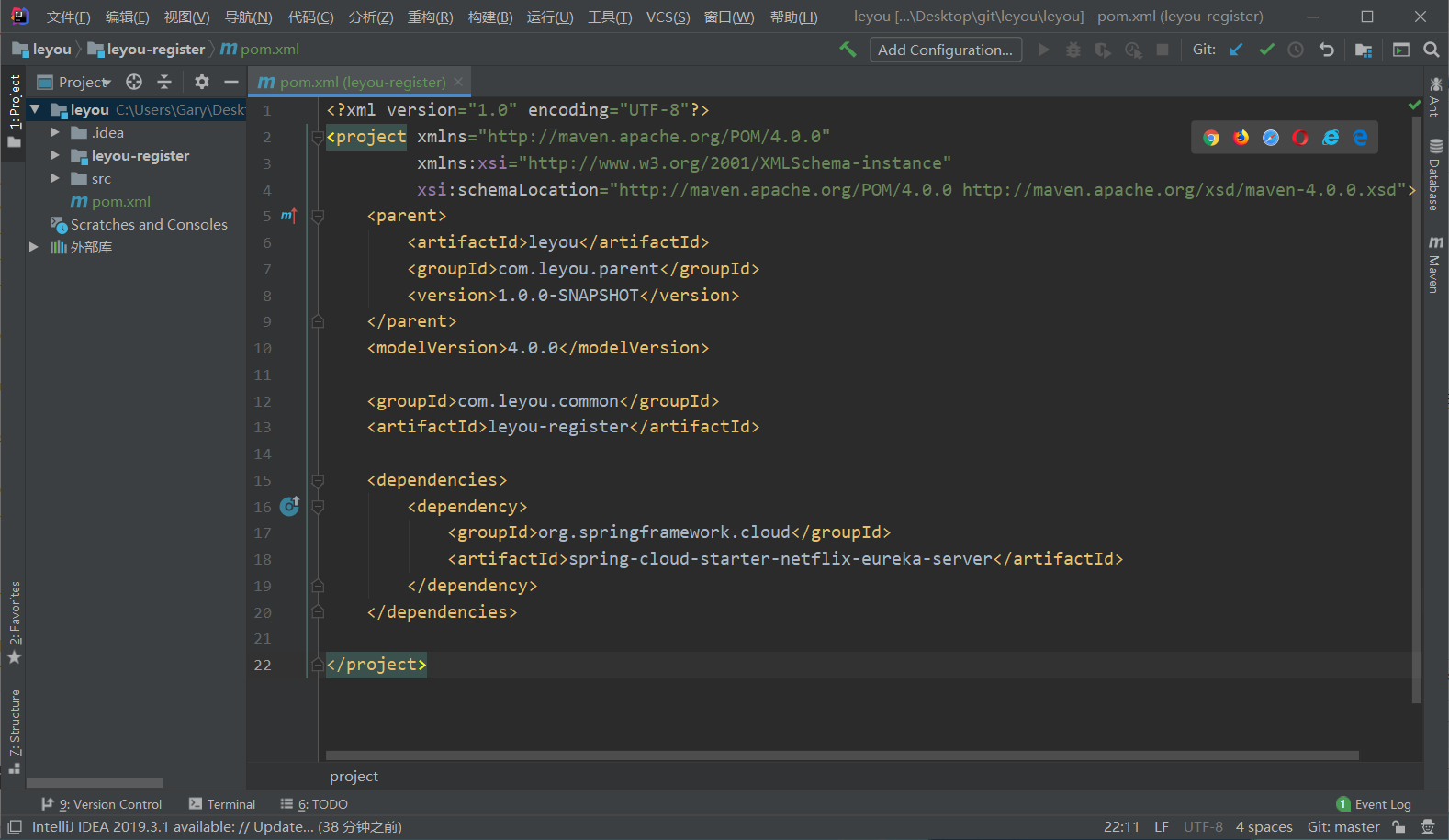
Task: Click Locate file target icon in Project panel
Action: 134,82
